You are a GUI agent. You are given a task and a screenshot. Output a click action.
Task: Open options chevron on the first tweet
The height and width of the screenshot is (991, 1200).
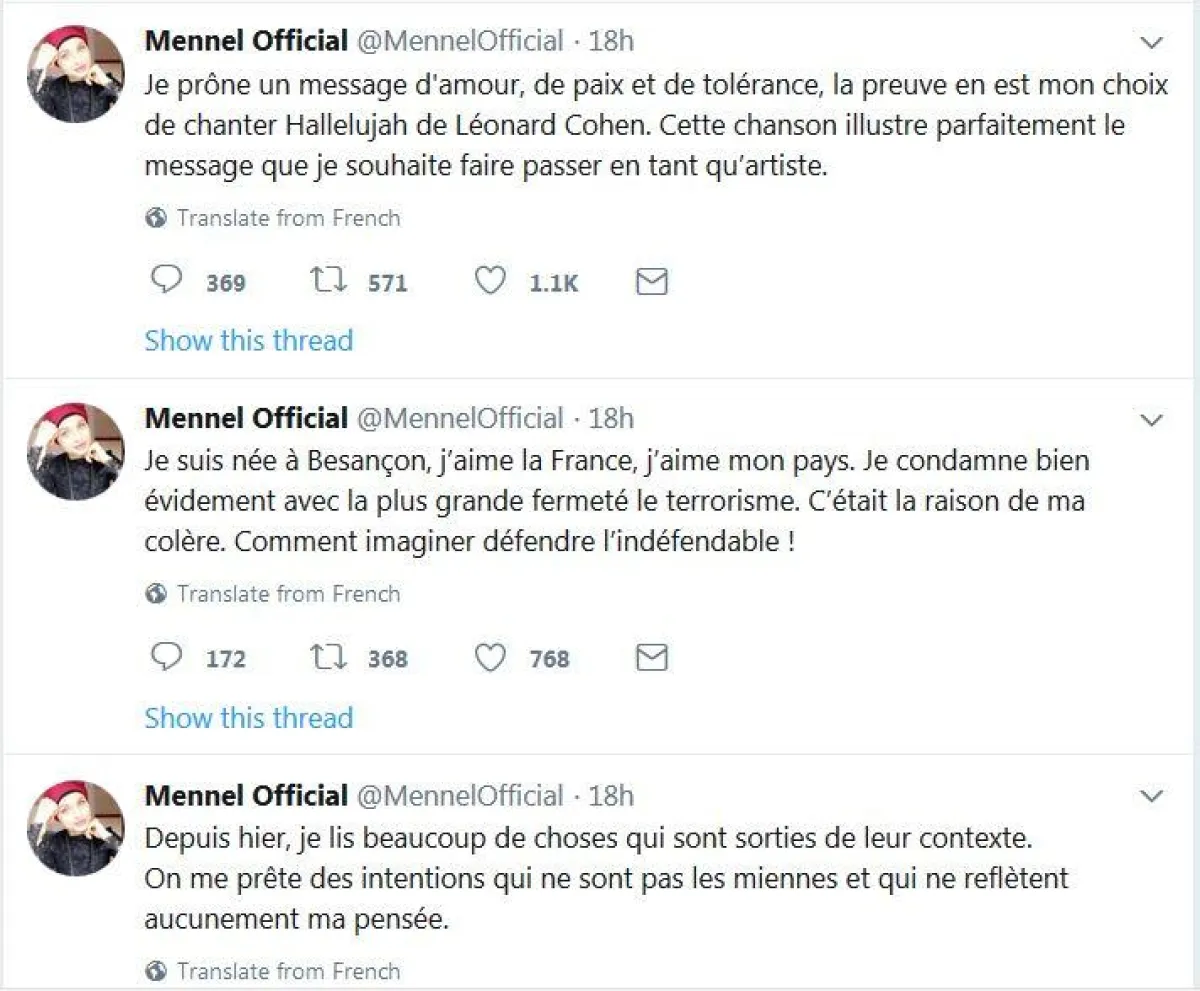click(1152, 43)
